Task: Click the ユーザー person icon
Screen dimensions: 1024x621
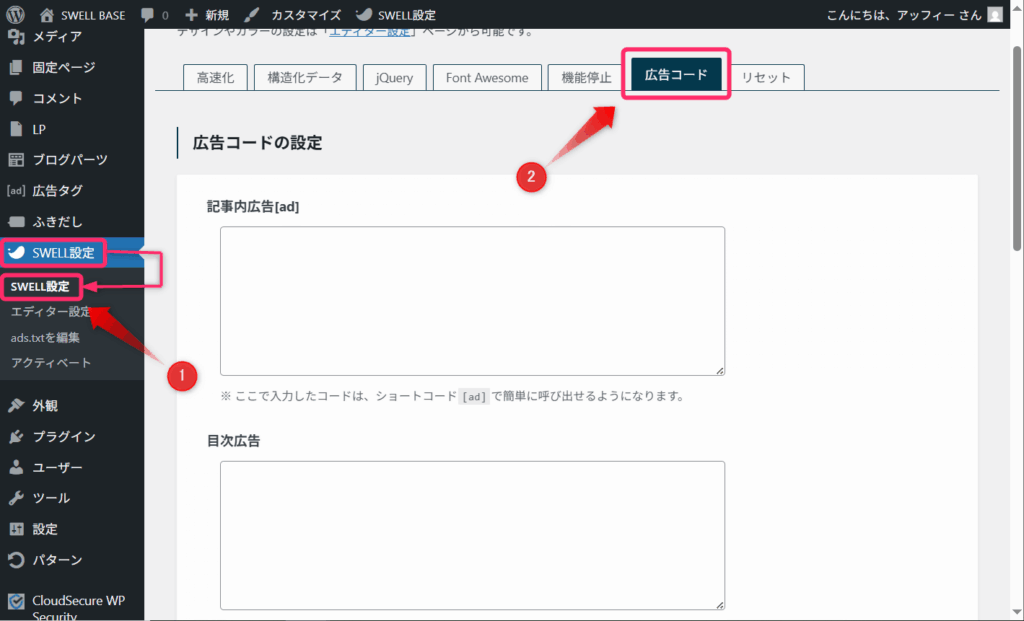Action: pos(16,467)
